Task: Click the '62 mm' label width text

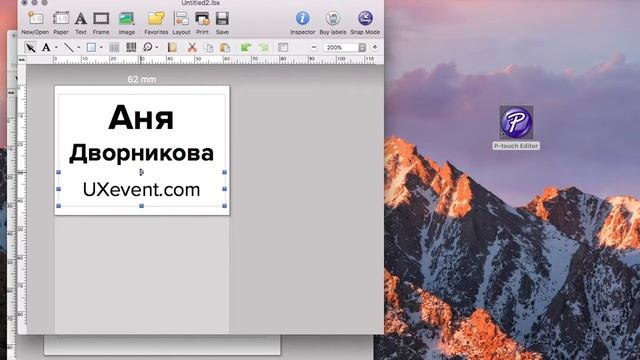Action: coord(142,79)
